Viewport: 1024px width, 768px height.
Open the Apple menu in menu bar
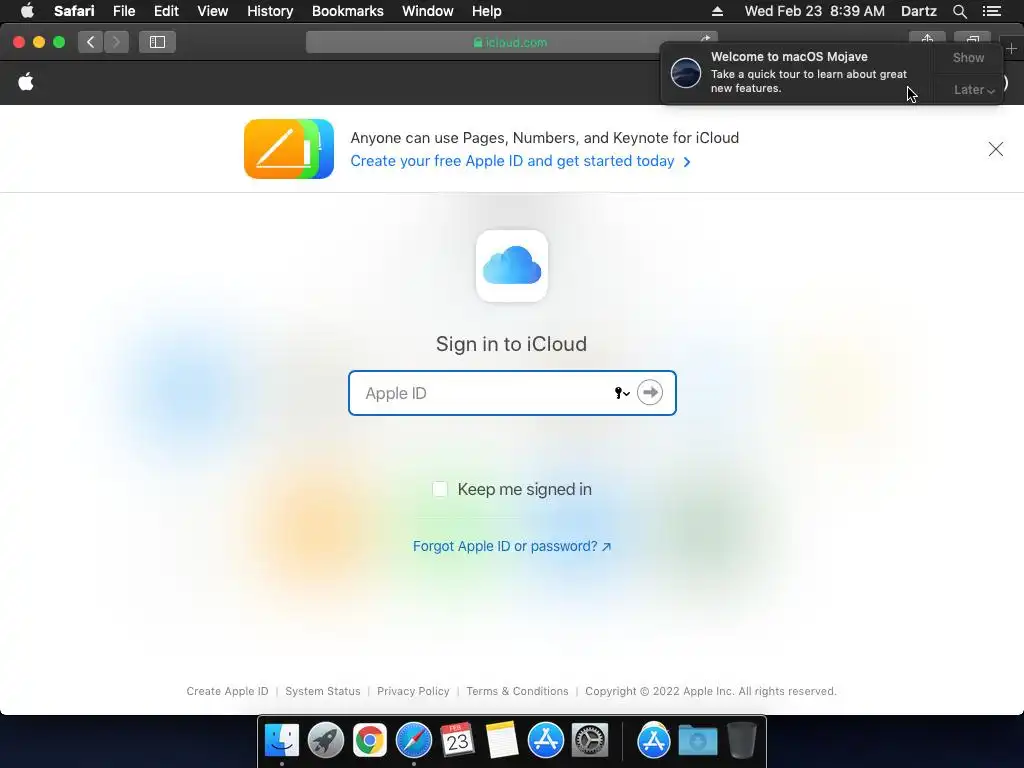coord(27,11)
